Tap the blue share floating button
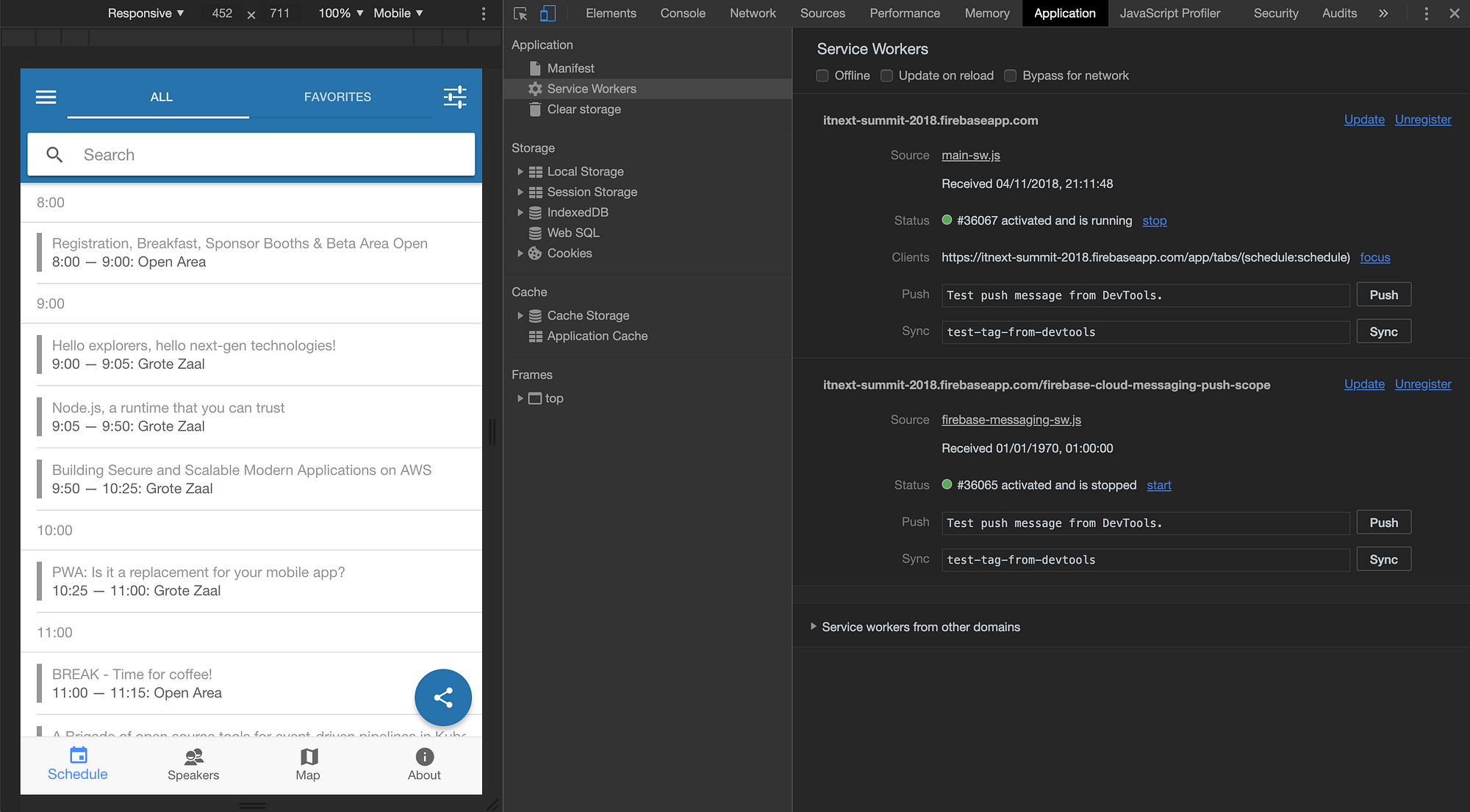 (x=443, y=697)
